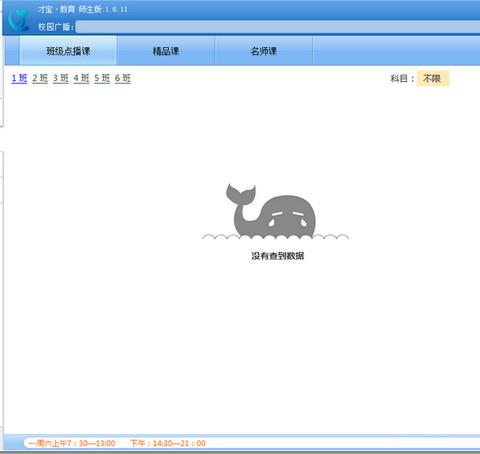Select the 3班 class link
480x454 pixels.
coord(61,78)
